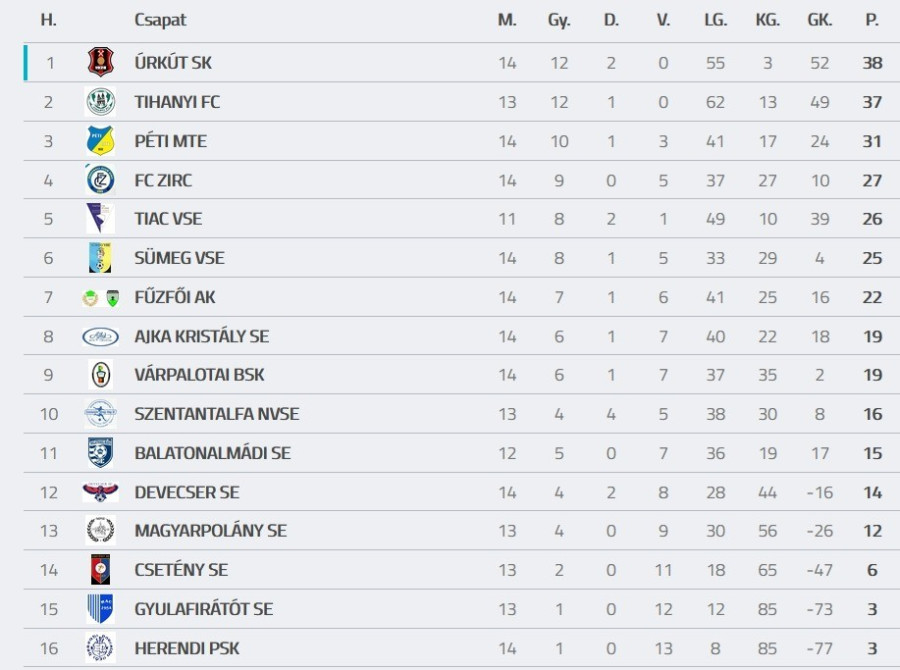Screen dimensions: 900x670
Task: Open the Szentantalfa NVSE team page
Action: point(216,414)
